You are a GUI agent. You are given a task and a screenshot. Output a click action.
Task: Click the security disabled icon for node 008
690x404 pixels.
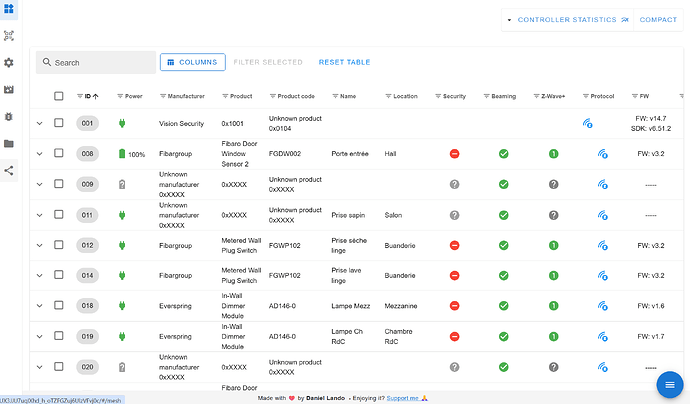pyautogui.click(x=455, y=154)
